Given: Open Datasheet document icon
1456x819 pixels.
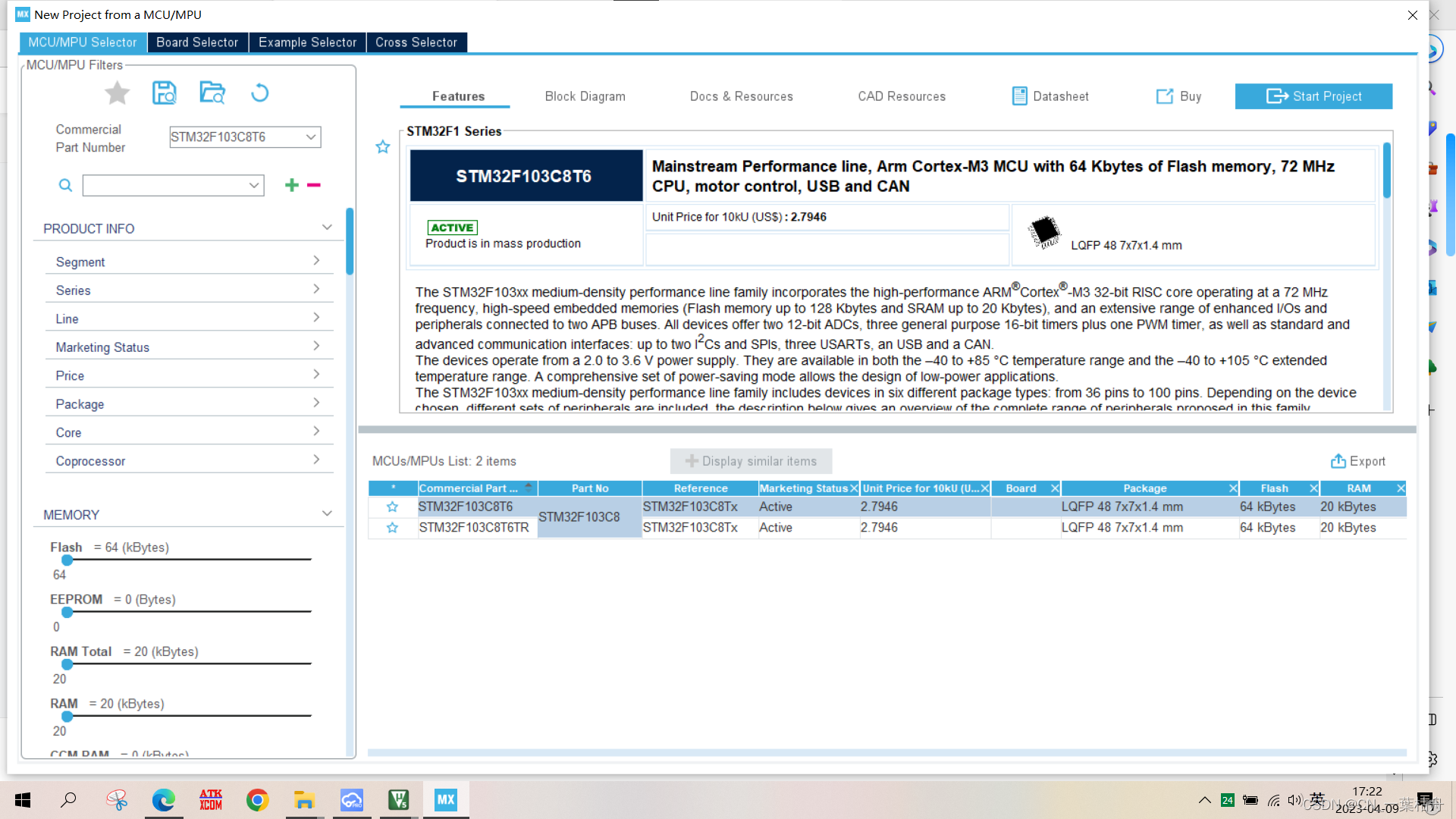Looking at the screenshot, I should (x=1019, y=96).
